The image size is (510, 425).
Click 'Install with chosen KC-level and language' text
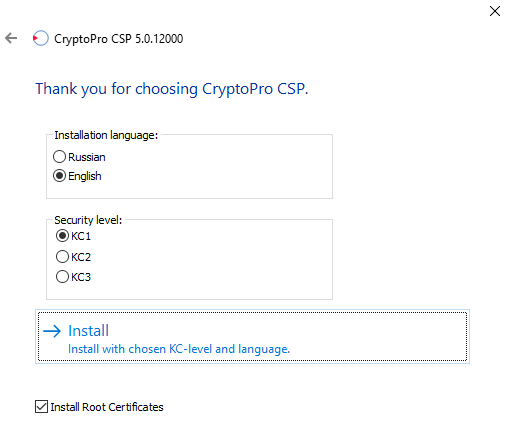coord(179,349)
